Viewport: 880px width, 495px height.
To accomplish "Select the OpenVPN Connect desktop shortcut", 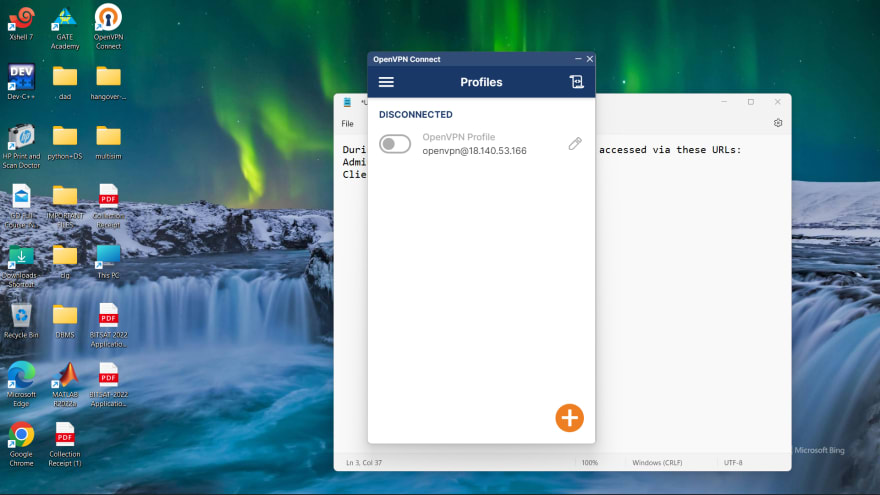I will [108, 27].
